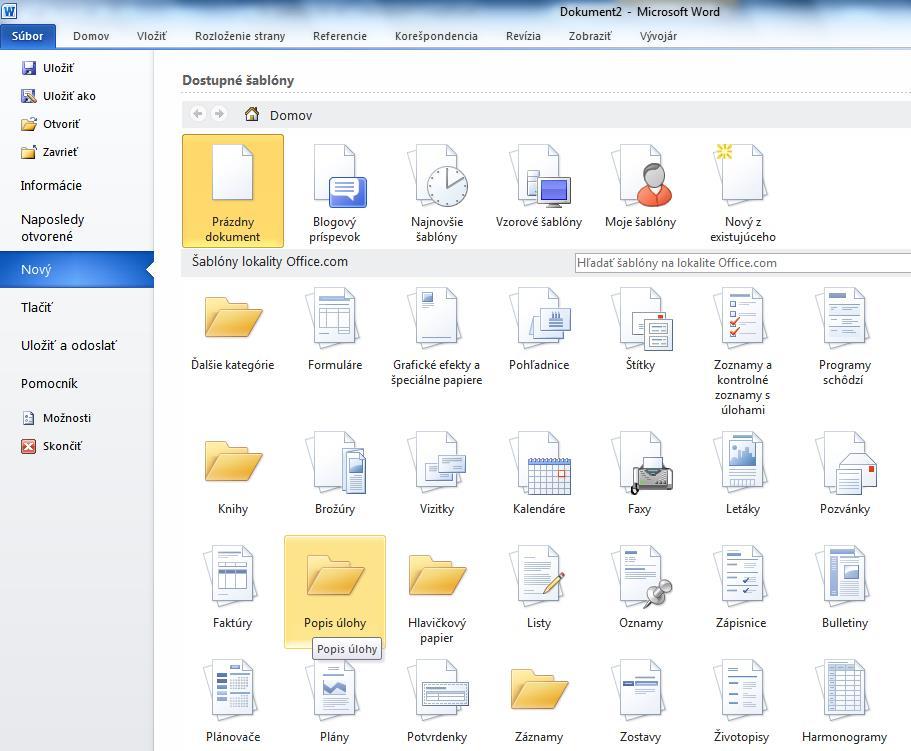The image size is (911, 751).
Task: Open the Harmonogramy template category
Action: 844,702
